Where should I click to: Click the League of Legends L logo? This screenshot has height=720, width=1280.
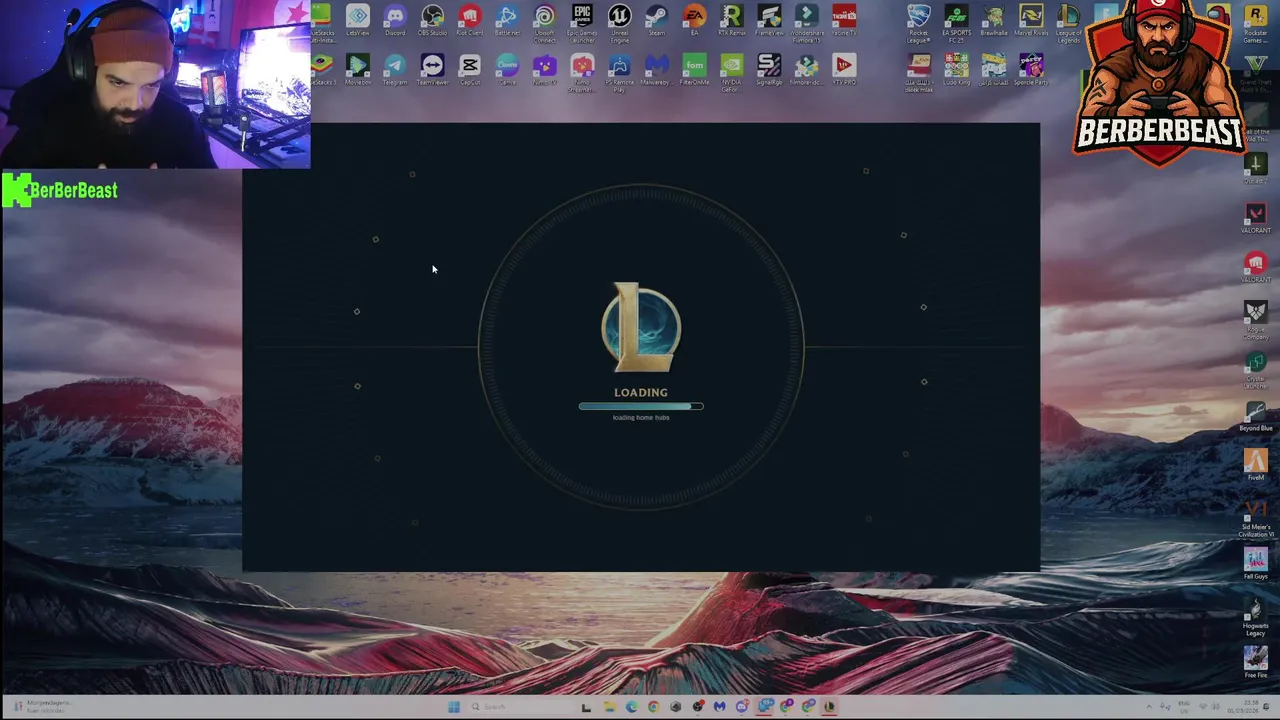[x=641, y=327]
